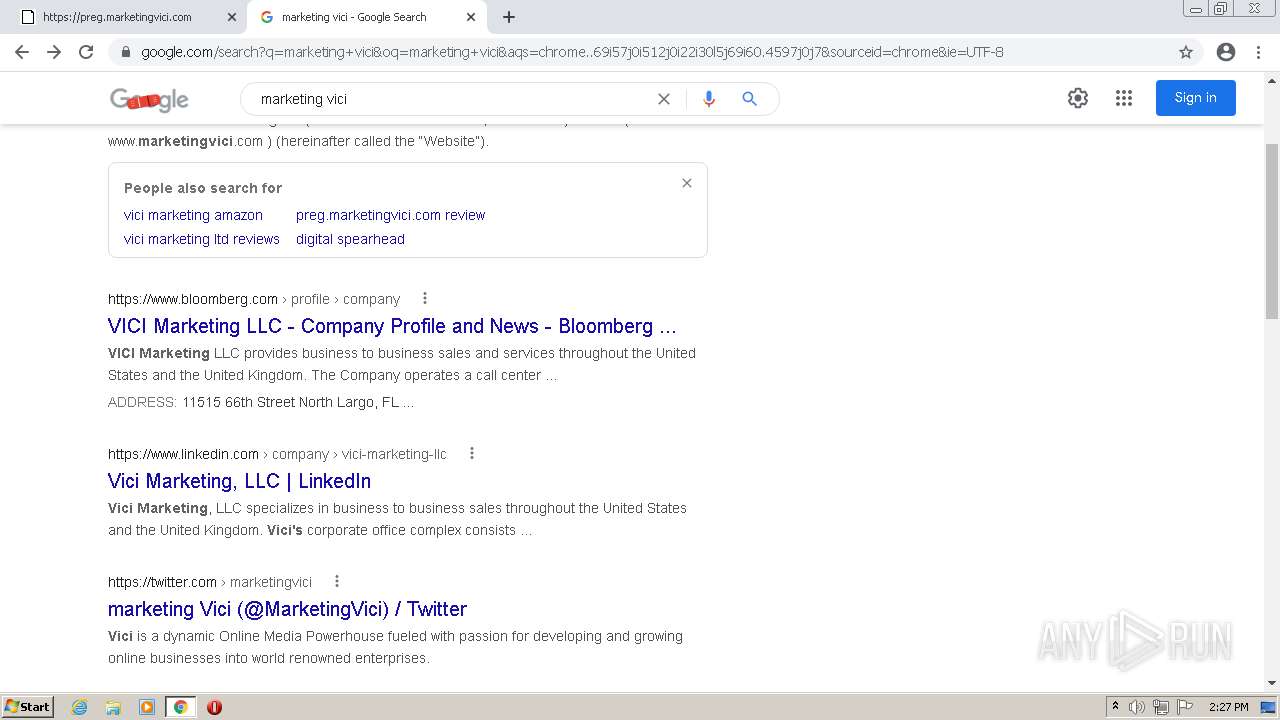Open Action Center flag icon
Viewport: 1280px width, 720px height.
1185,707
